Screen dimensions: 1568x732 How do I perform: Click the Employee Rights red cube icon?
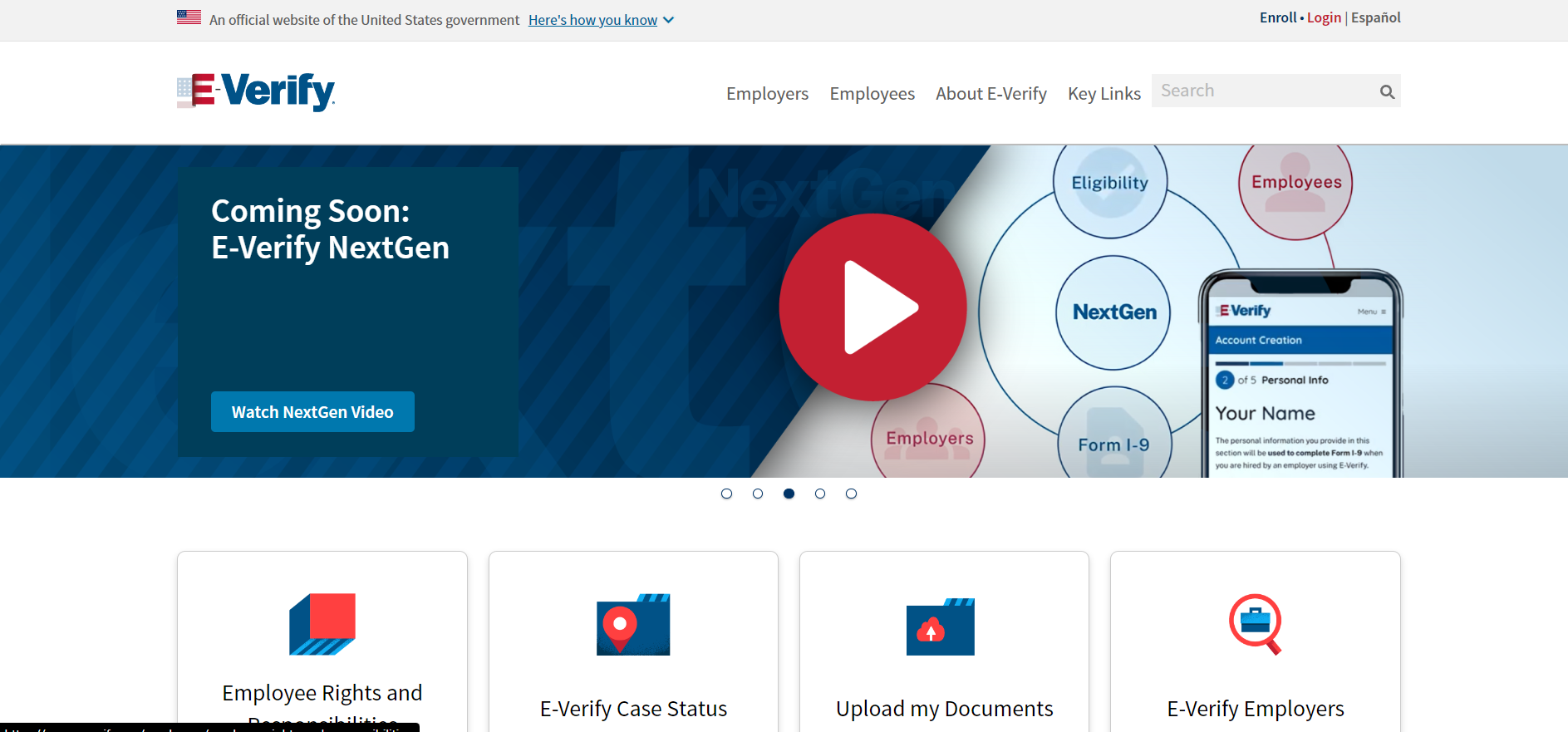click(x=322, y=624)
